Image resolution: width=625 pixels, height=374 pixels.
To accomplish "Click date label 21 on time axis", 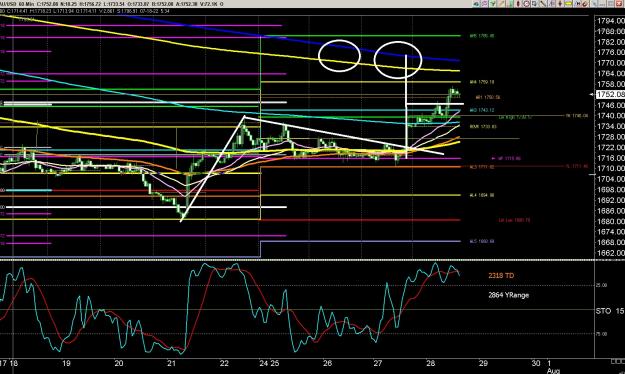I will coord(171,363).
